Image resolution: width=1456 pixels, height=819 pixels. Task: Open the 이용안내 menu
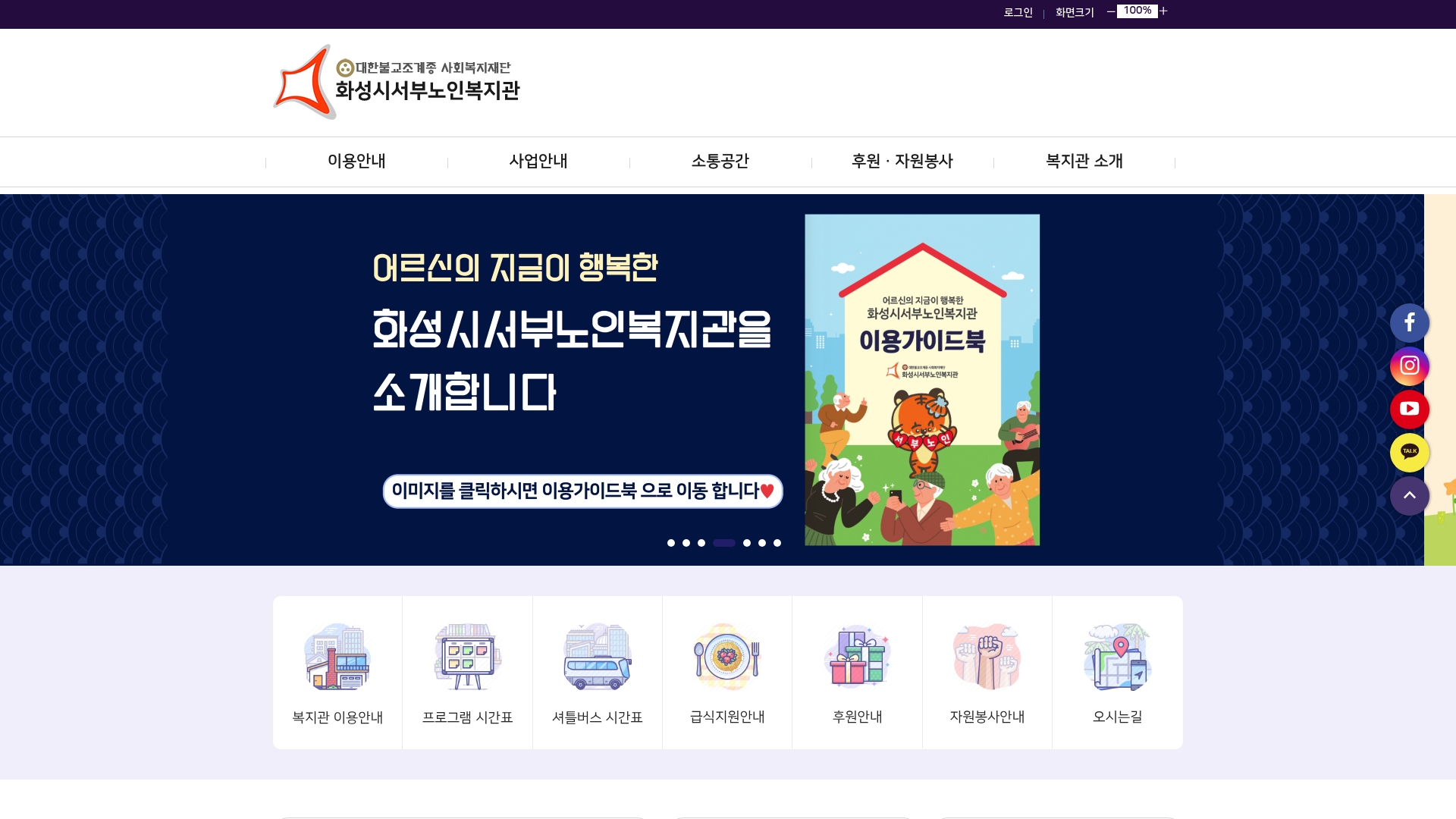[x=356, y=162]
